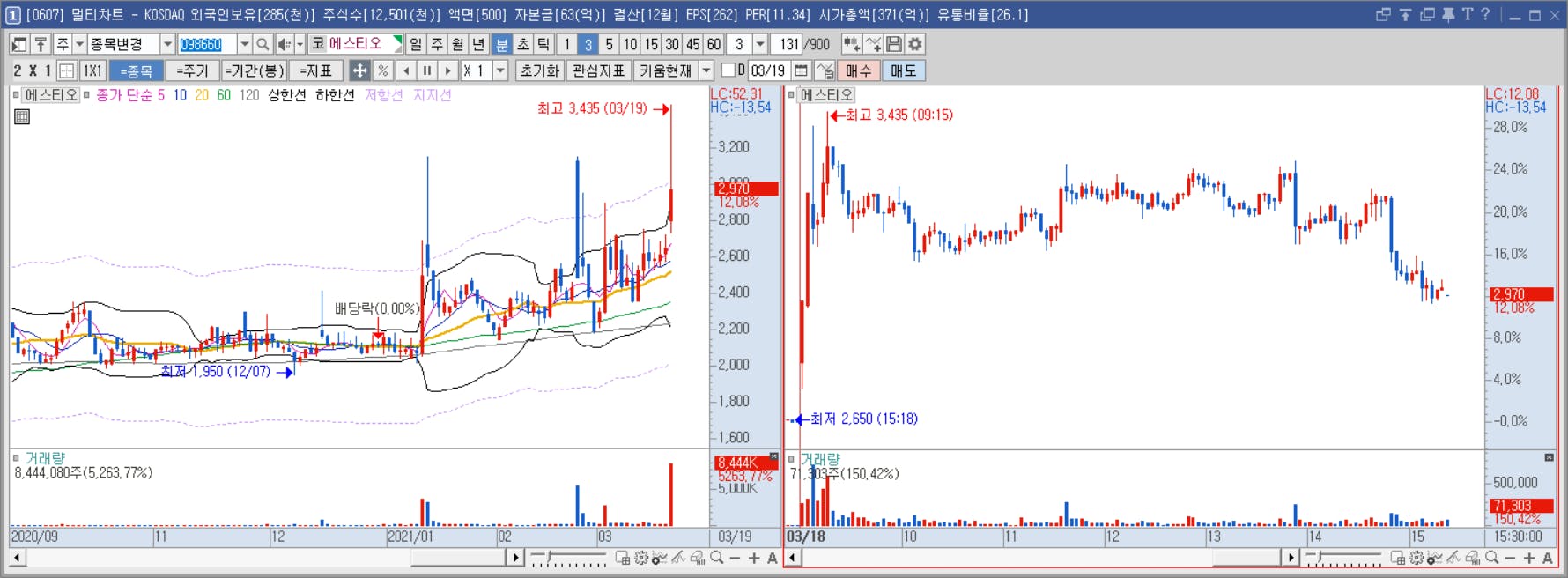
Task: Select the =지표 sync tab
Action: coord(315,70)
